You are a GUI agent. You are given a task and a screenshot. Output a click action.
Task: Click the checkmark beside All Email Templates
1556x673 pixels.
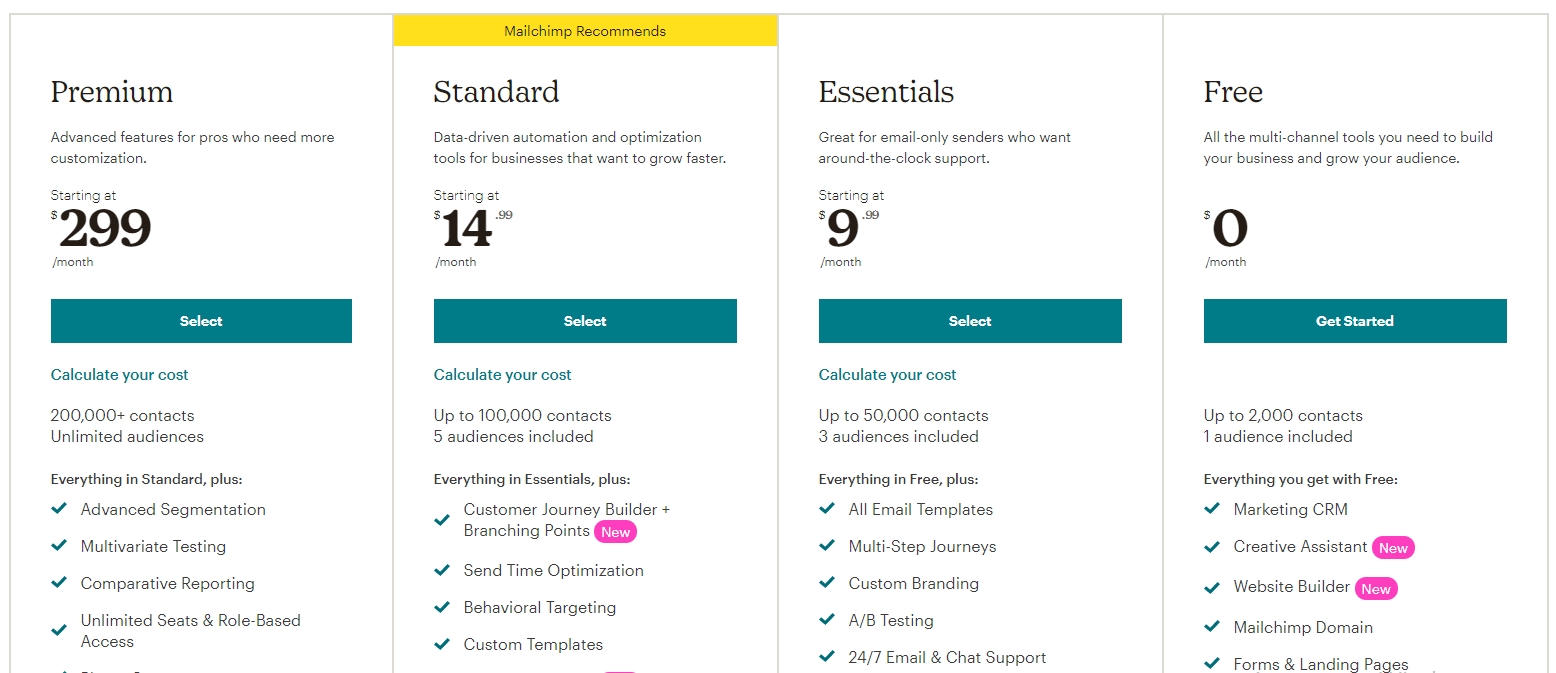(x=827, y=508)
